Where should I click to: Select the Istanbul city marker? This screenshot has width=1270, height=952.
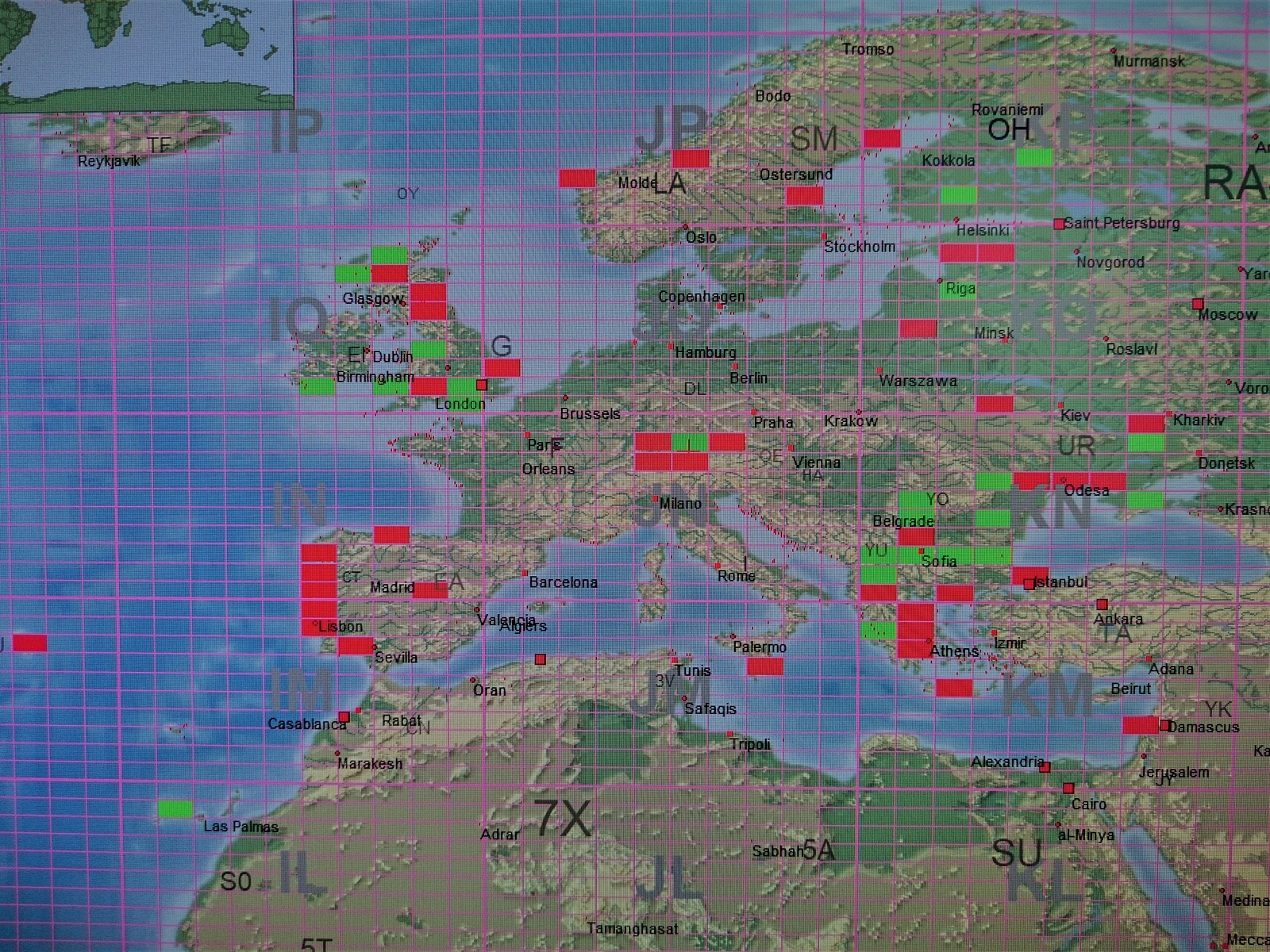(1029, 584)
